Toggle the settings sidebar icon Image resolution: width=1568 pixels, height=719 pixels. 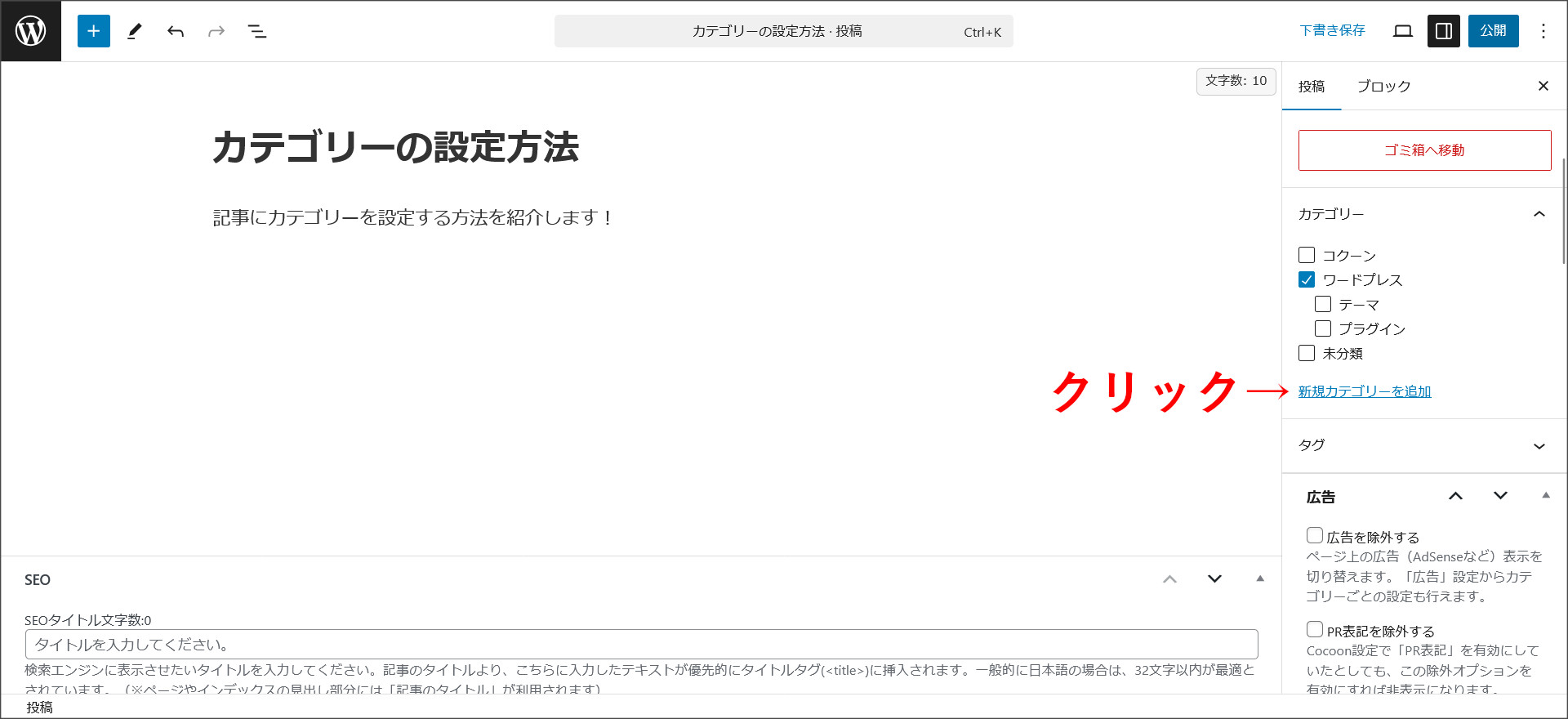coord(1444,31)
